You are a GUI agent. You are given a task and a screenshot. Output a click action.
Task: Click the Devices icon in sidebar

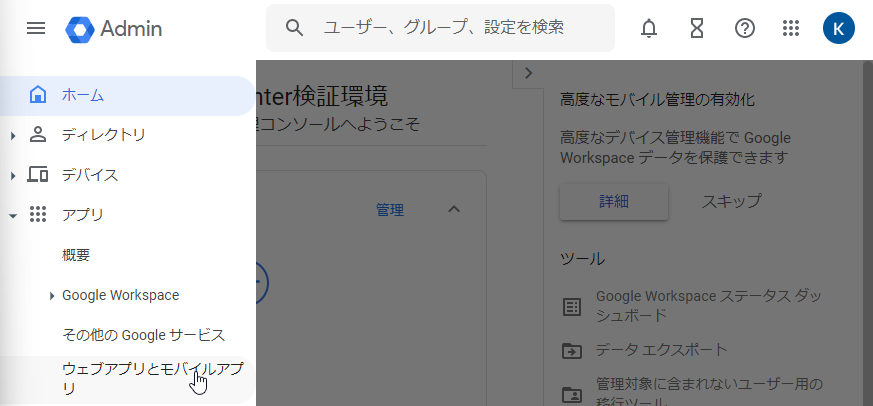[x=37, y=175]
